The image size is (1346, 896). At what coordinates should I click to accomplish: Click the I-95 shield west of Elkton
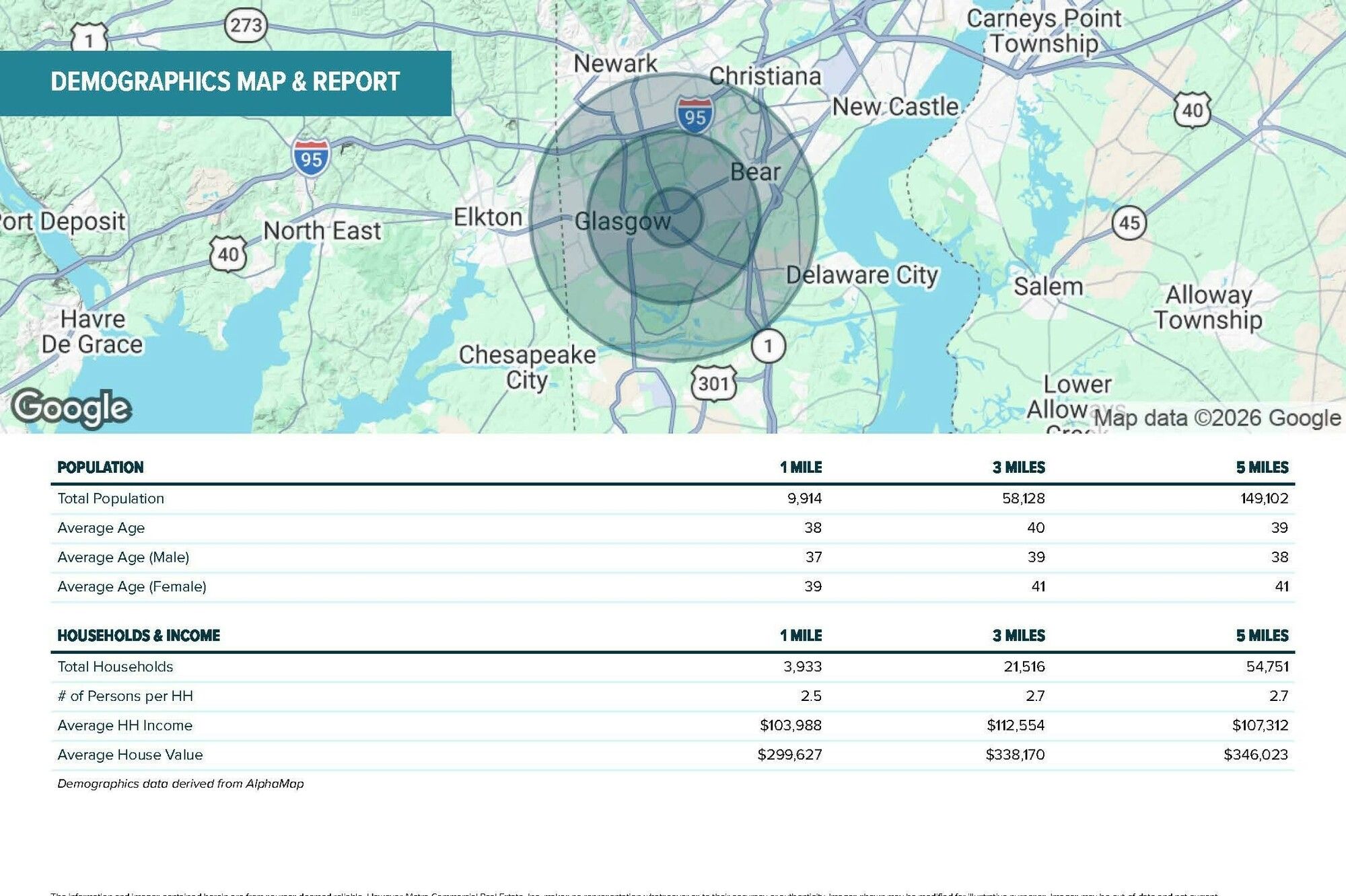[311, 158]
